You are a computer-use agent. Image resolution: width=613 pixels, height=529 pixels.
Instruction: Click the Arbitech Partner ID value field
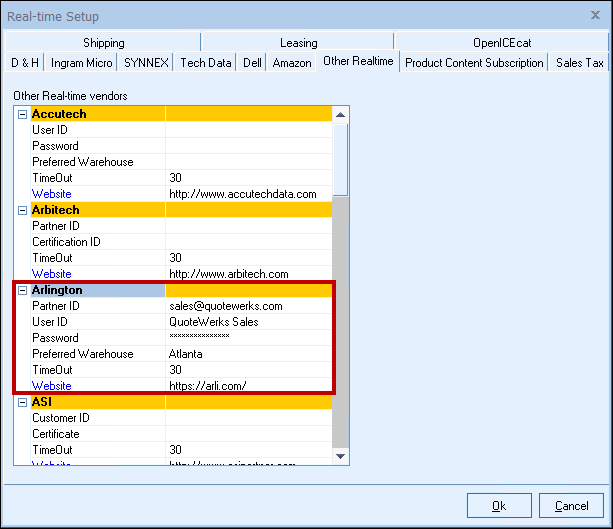pyautogui.click(x=249, y=226)
